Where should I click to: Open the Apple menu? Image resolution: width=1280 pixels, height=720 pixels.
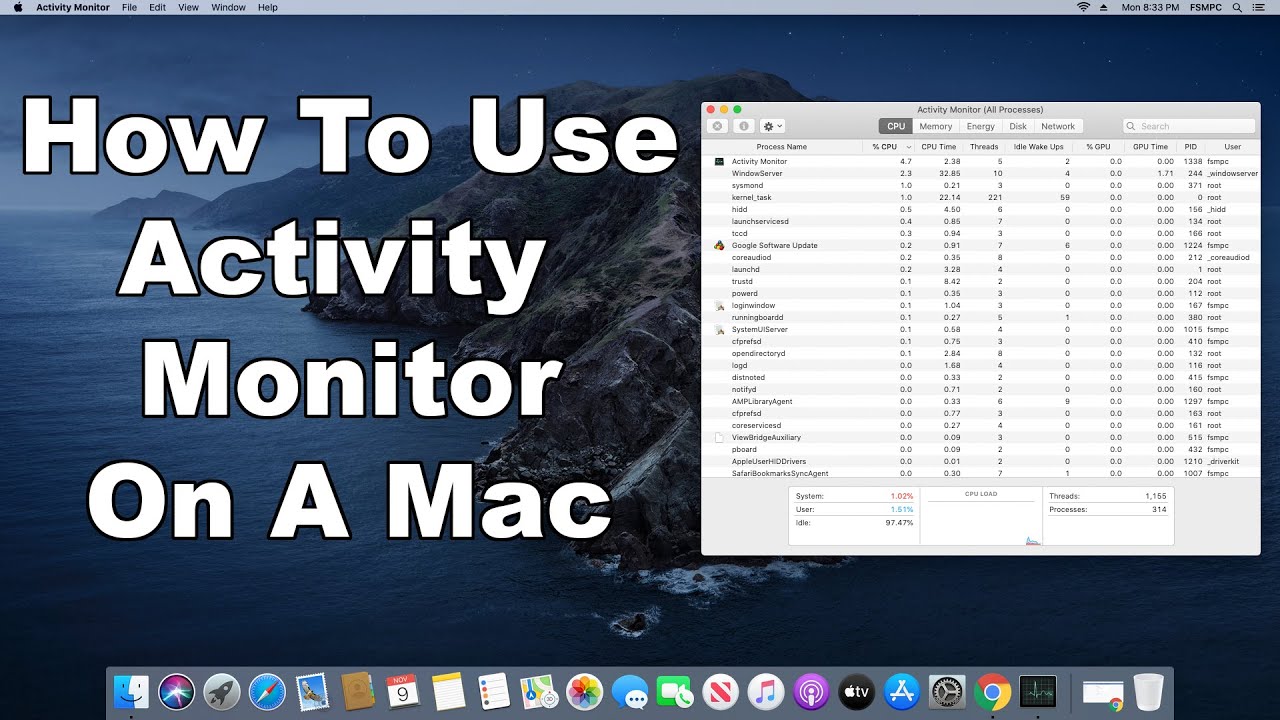(18, 7)
